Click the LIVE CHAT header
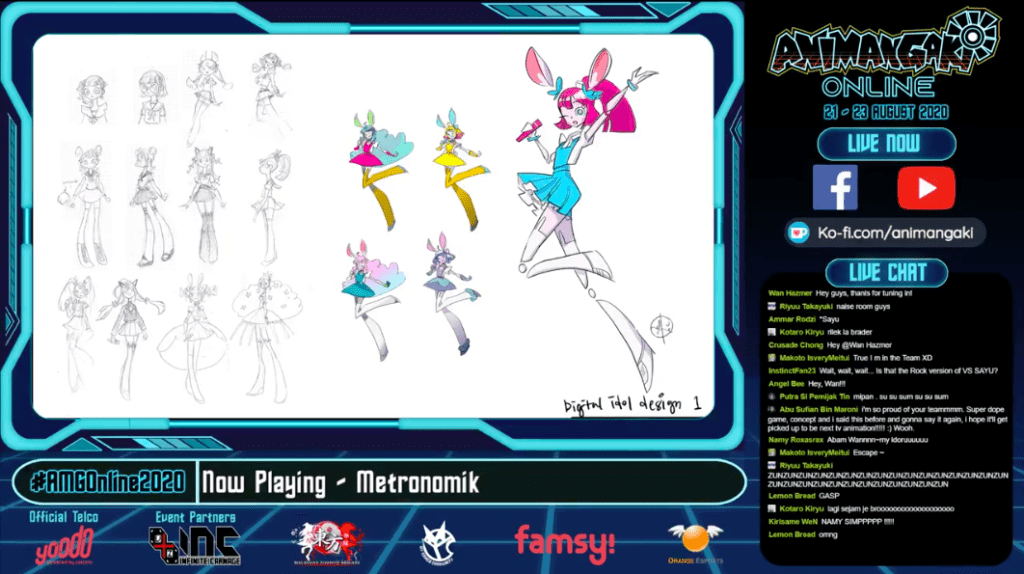Screen dimensions: 1024x574 pos(887,272)
